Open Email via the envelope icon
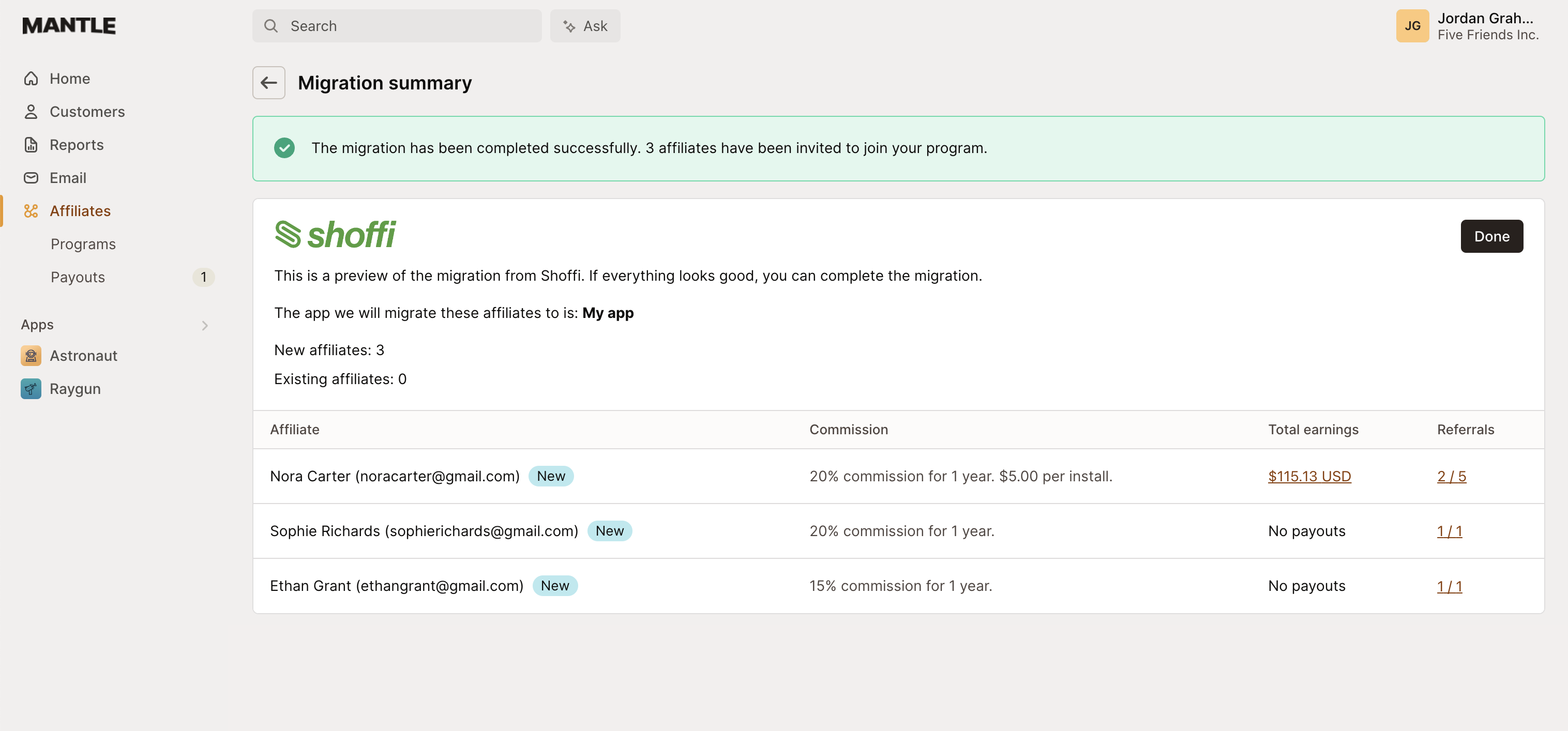Screen dimensions: 1568x731 point(31,178)
